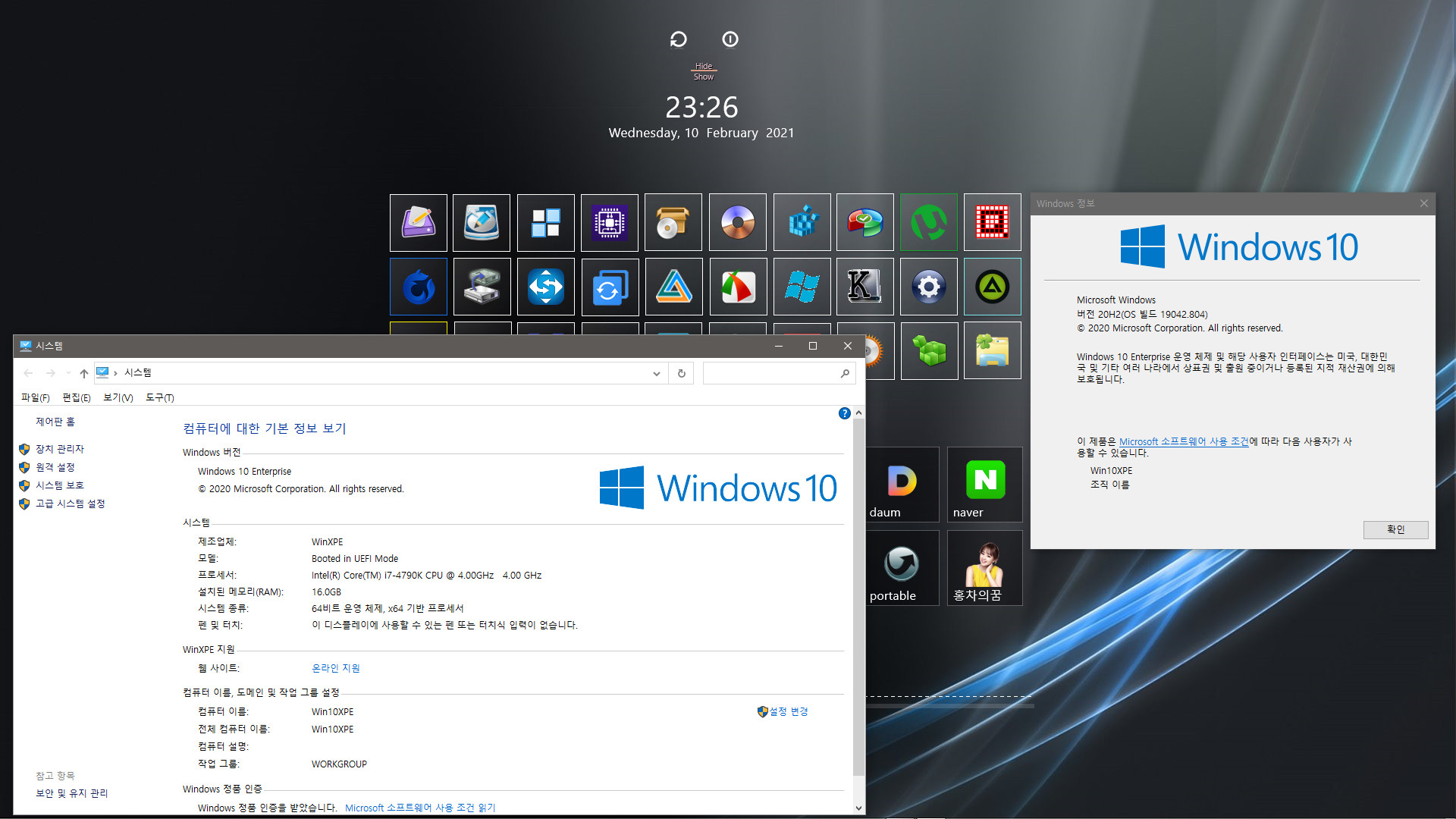Screen dimensions: 1456x819
Task: Open 고급 시스템 설정 link
Action: [71, 504]
